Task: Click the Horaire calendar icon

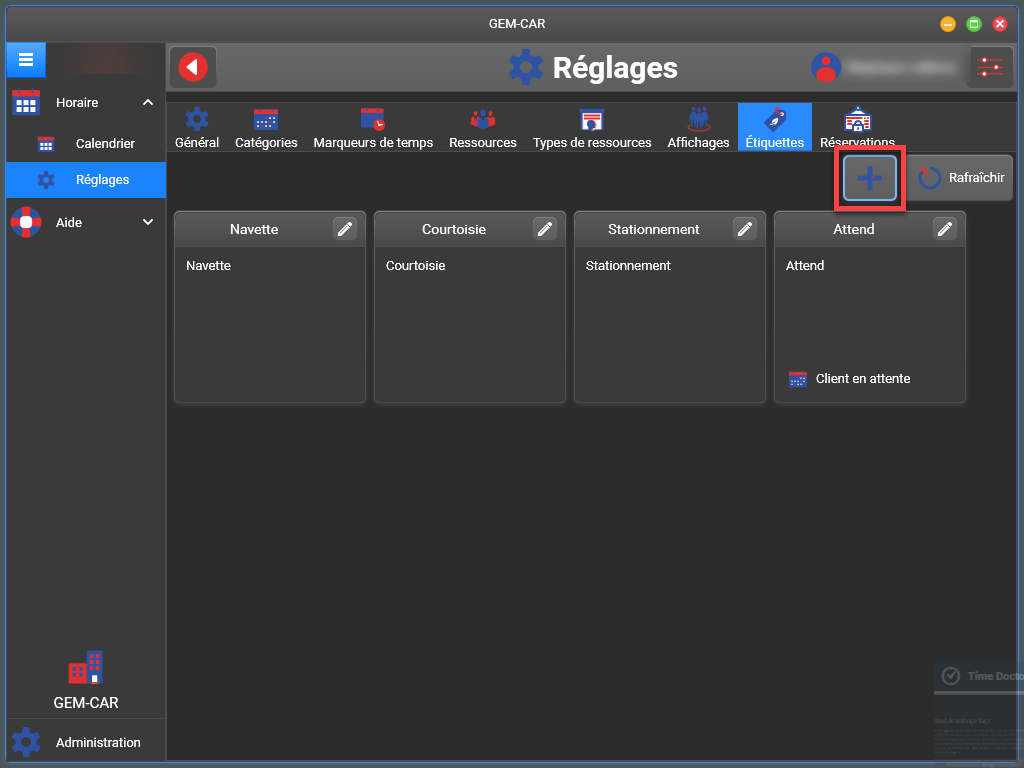Action: click(26, 103)
